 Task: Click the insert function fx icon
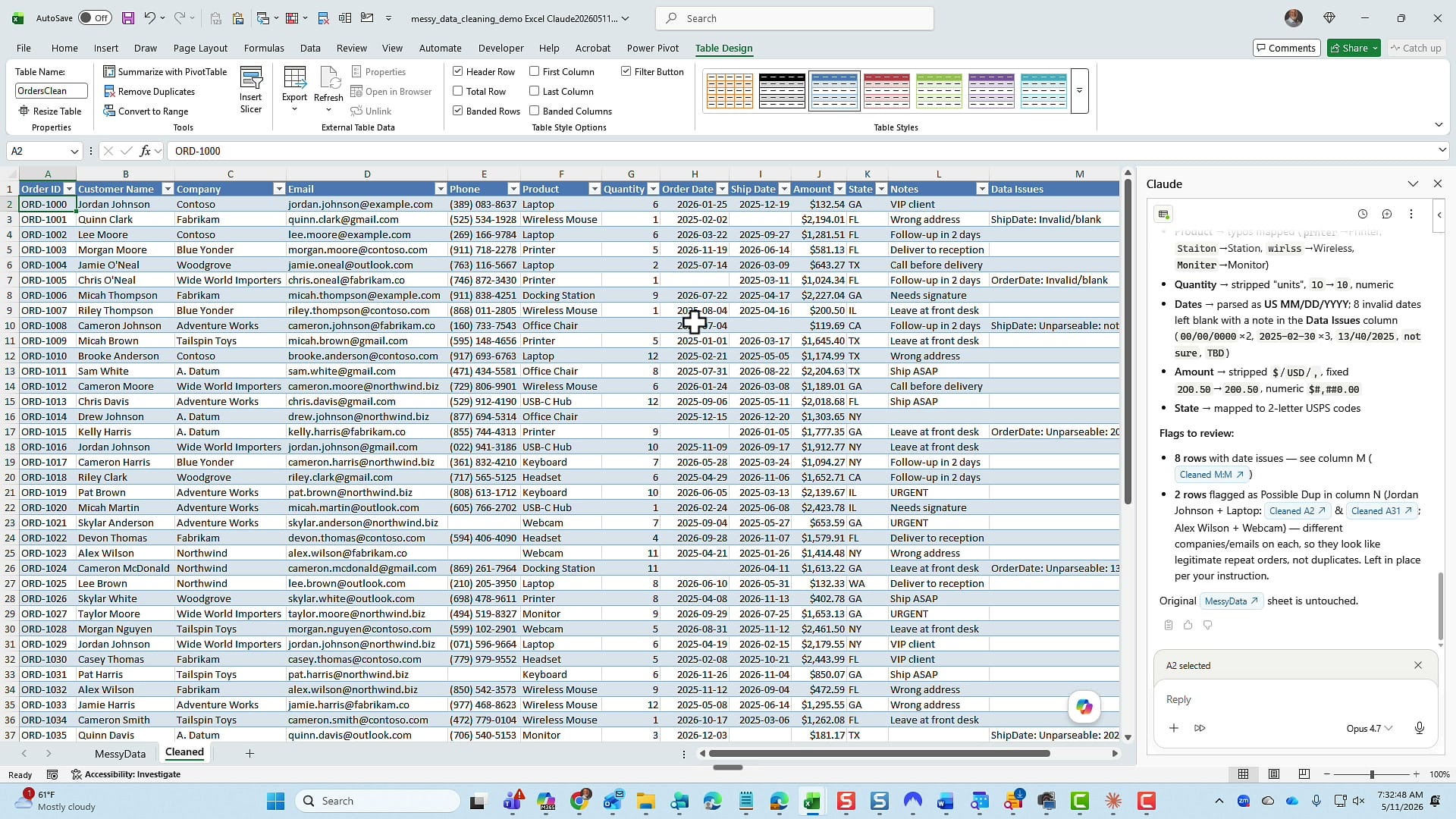click(x=146, y=151)
